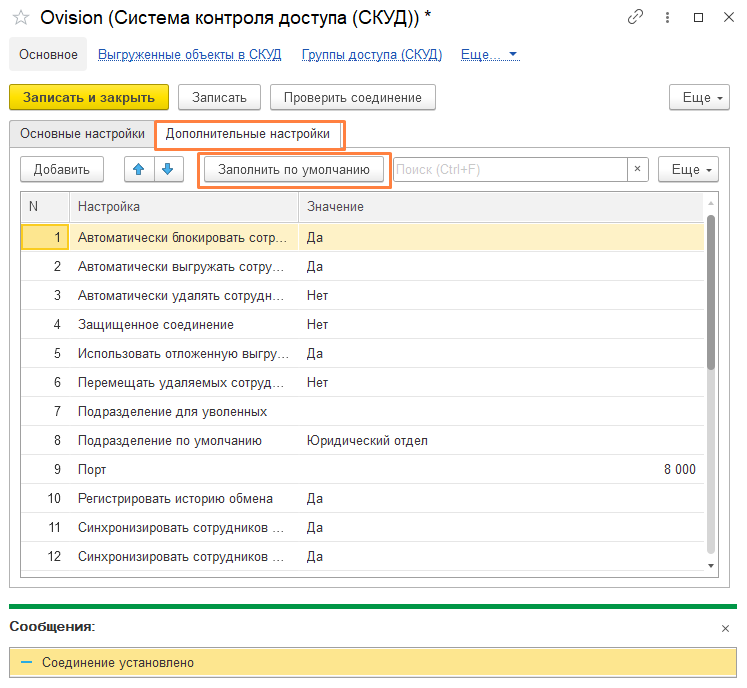747x688 pixels.
Task: Click the Значение column header
Action: click(x=501, y=207)
